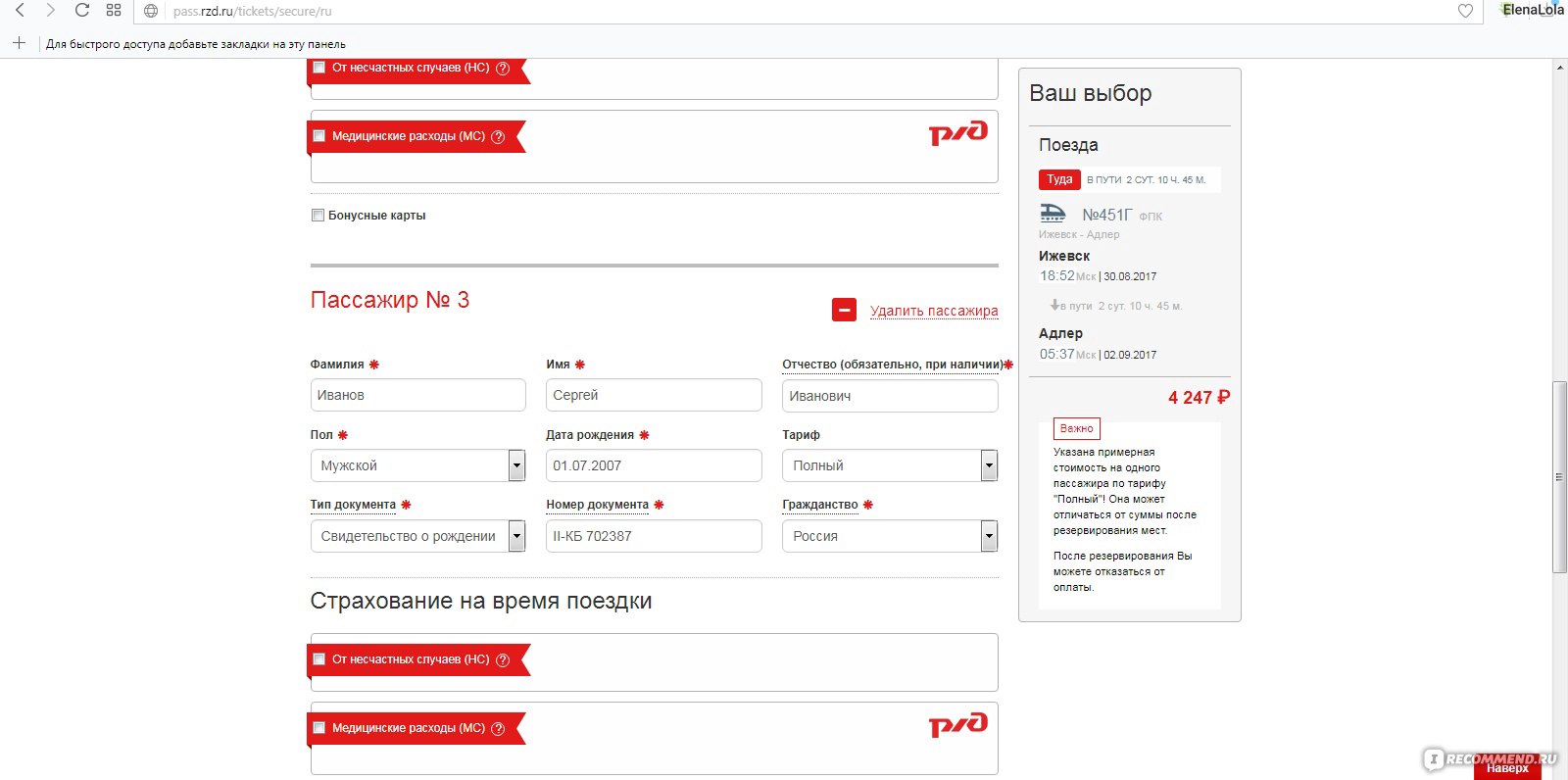The width and height of the screenshot is (1568, 780).
Task: Click the train icon near №451Г
Action: click(x=1053, y=213)
